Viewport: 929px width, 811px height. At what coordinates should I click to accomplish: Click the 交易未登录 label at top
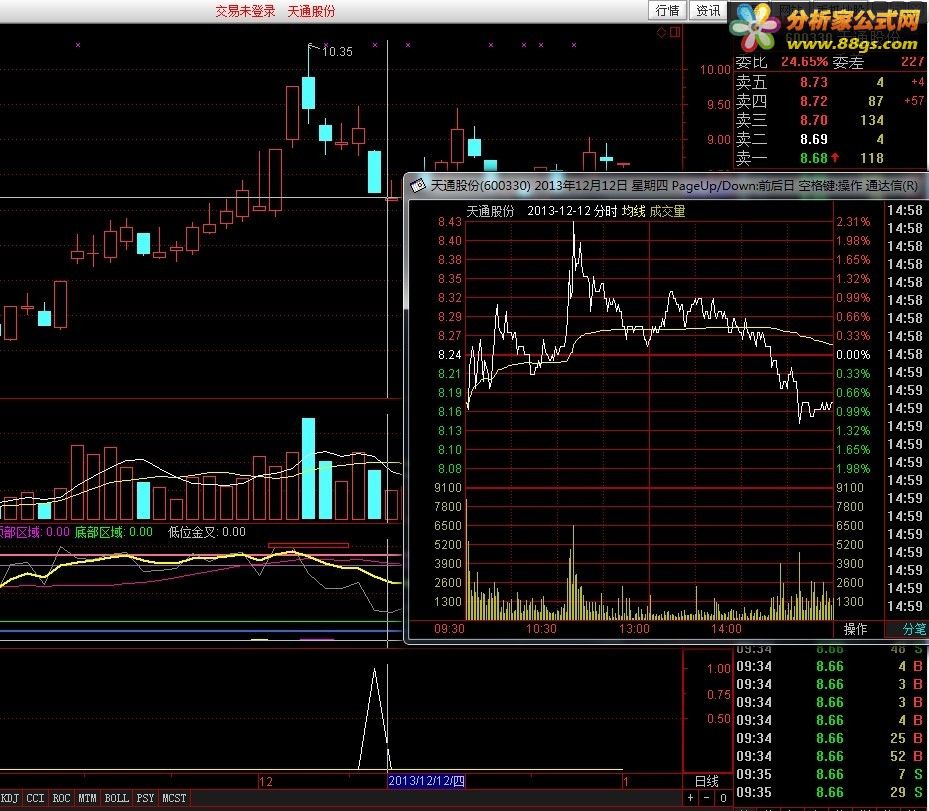(x=245, y=11)
